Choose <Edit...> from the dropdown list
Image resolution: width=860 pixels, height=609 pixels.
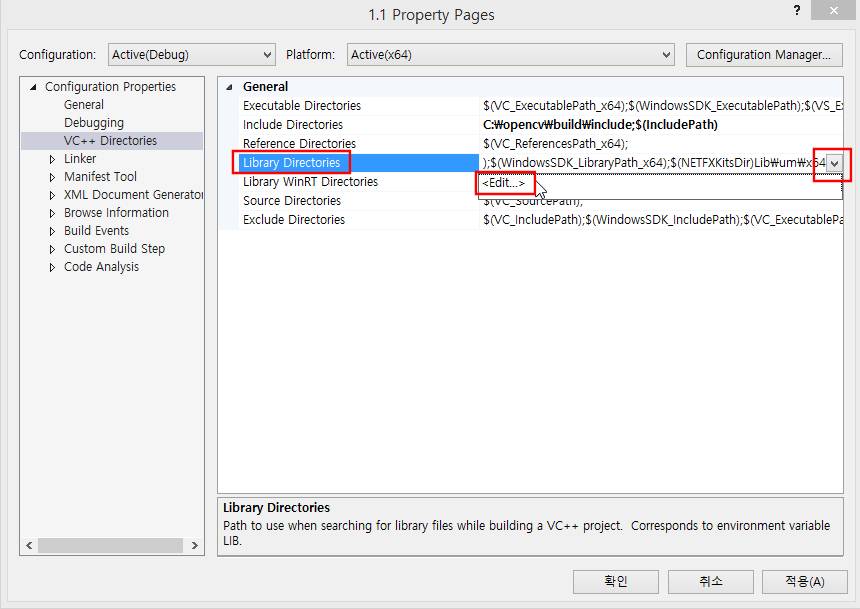point(503,183)
